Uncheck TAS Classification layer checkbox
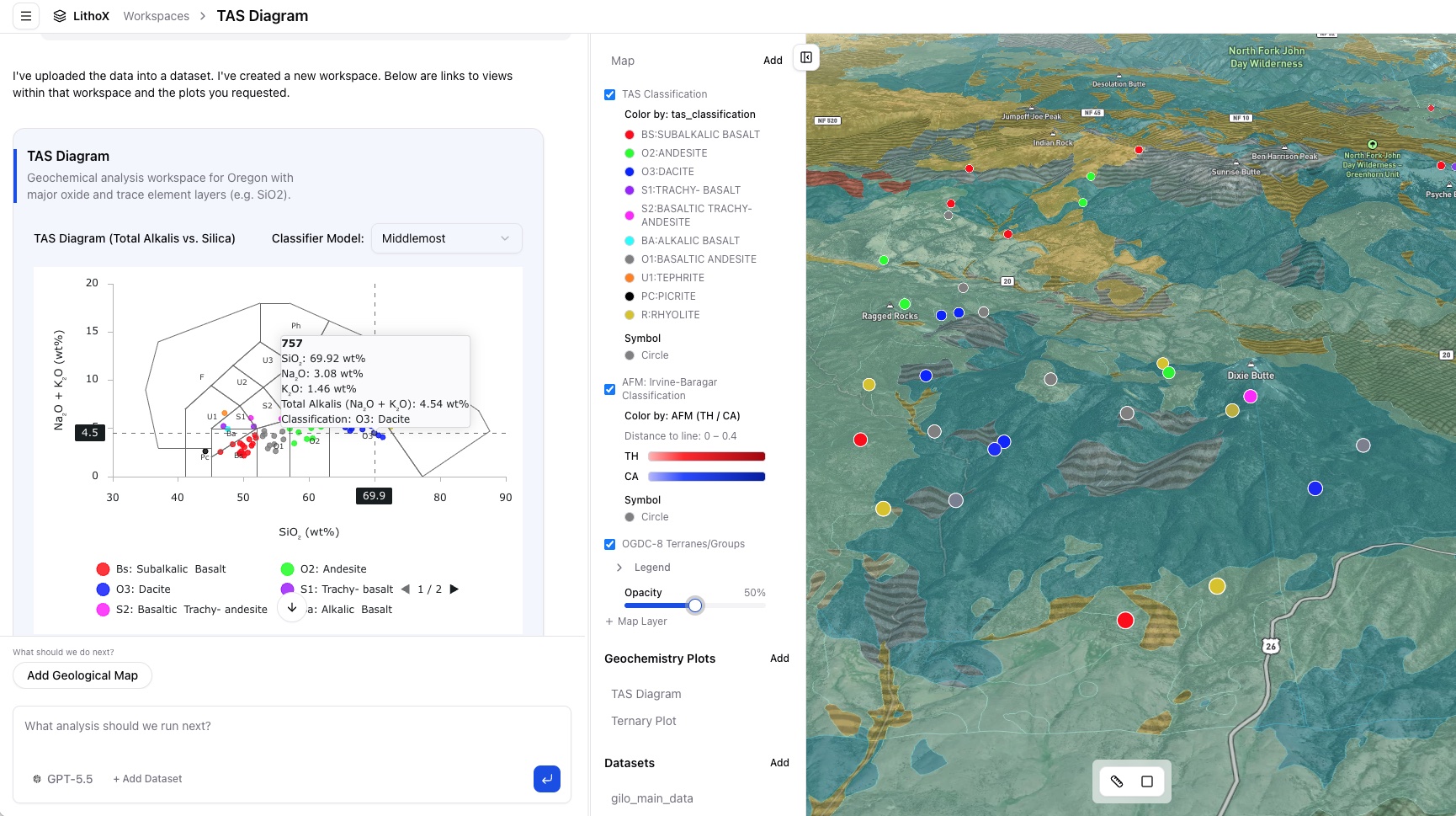 pos(609,94)
